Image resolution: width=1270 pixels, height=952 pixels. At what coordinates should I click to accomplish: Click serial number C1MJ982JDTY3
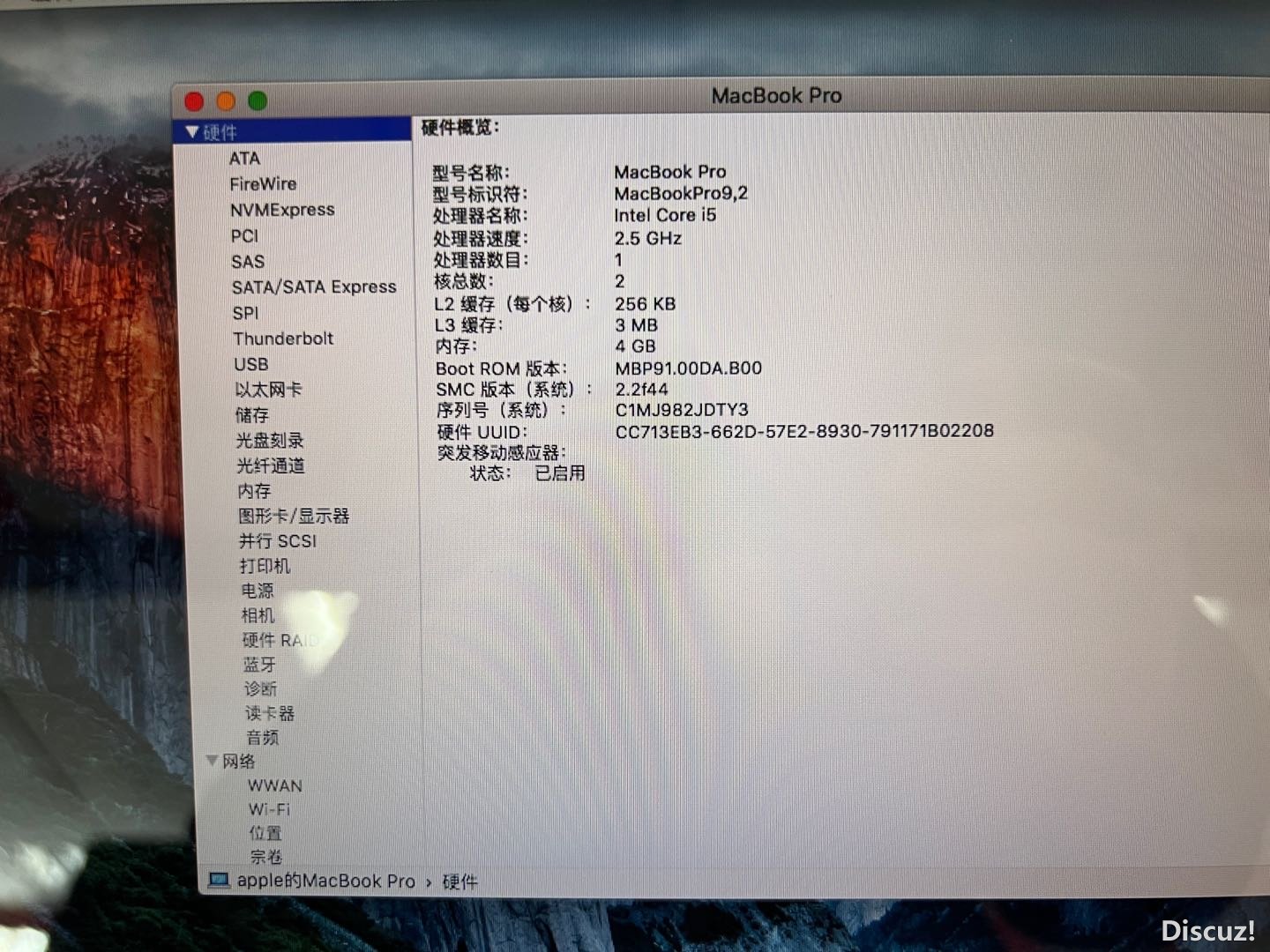(x=682, y=410)
